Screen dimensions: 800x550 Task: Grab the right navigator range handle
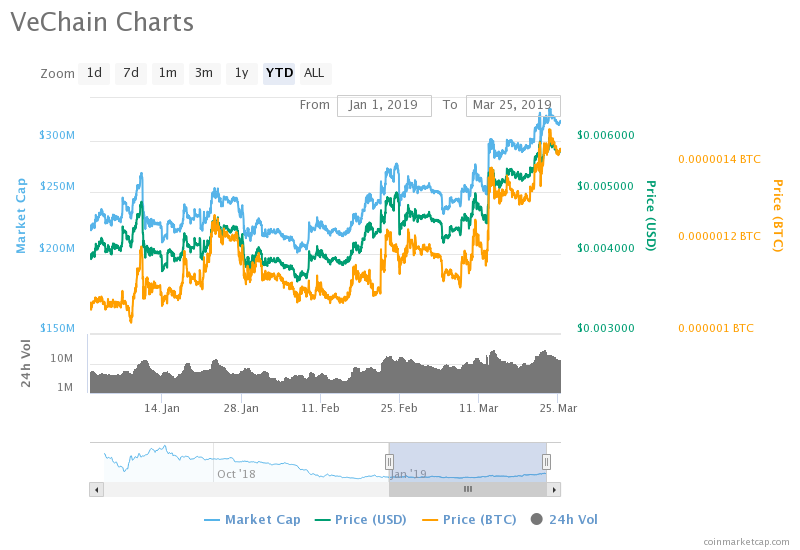(x=546, y=462)
